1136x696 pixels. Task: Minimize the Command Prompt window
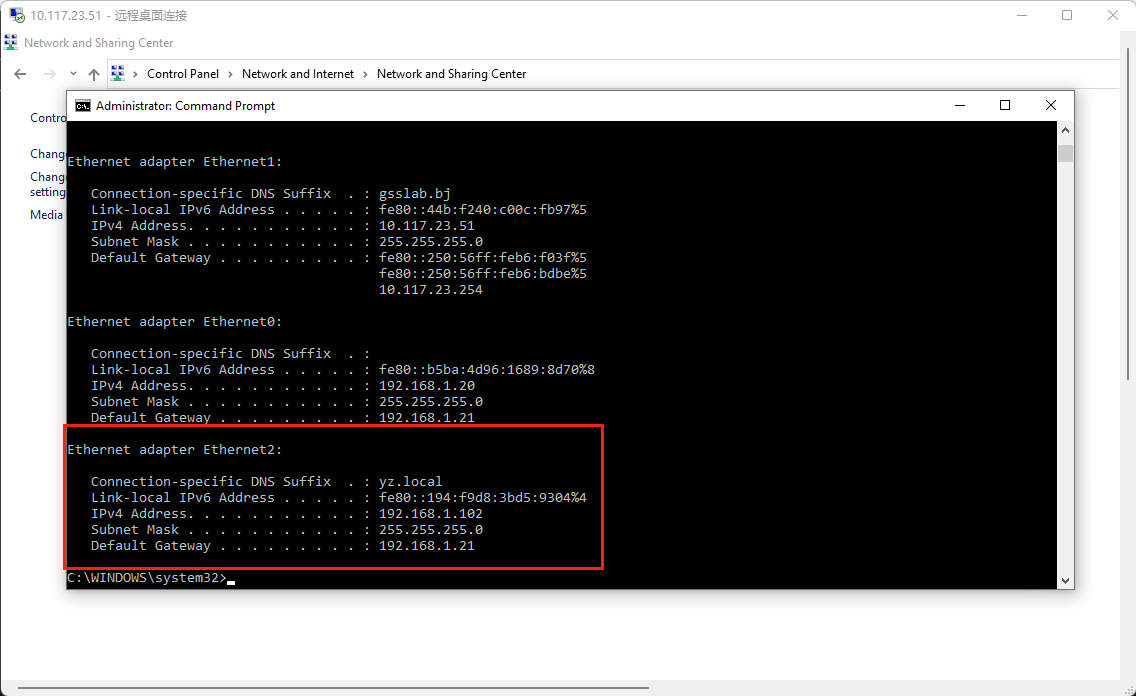[959, 105]
